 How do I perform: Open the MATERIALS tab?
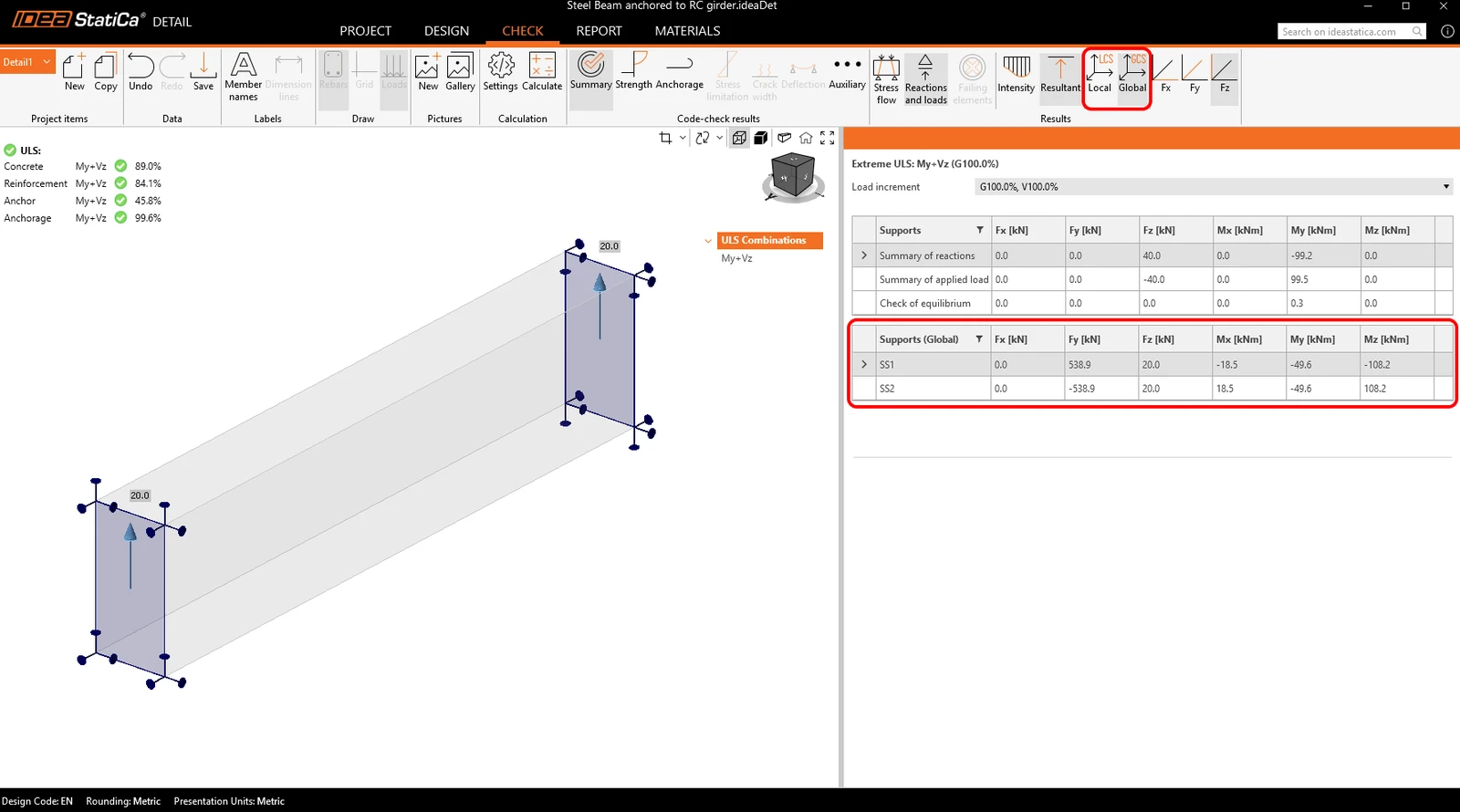(x=687, y=31)
